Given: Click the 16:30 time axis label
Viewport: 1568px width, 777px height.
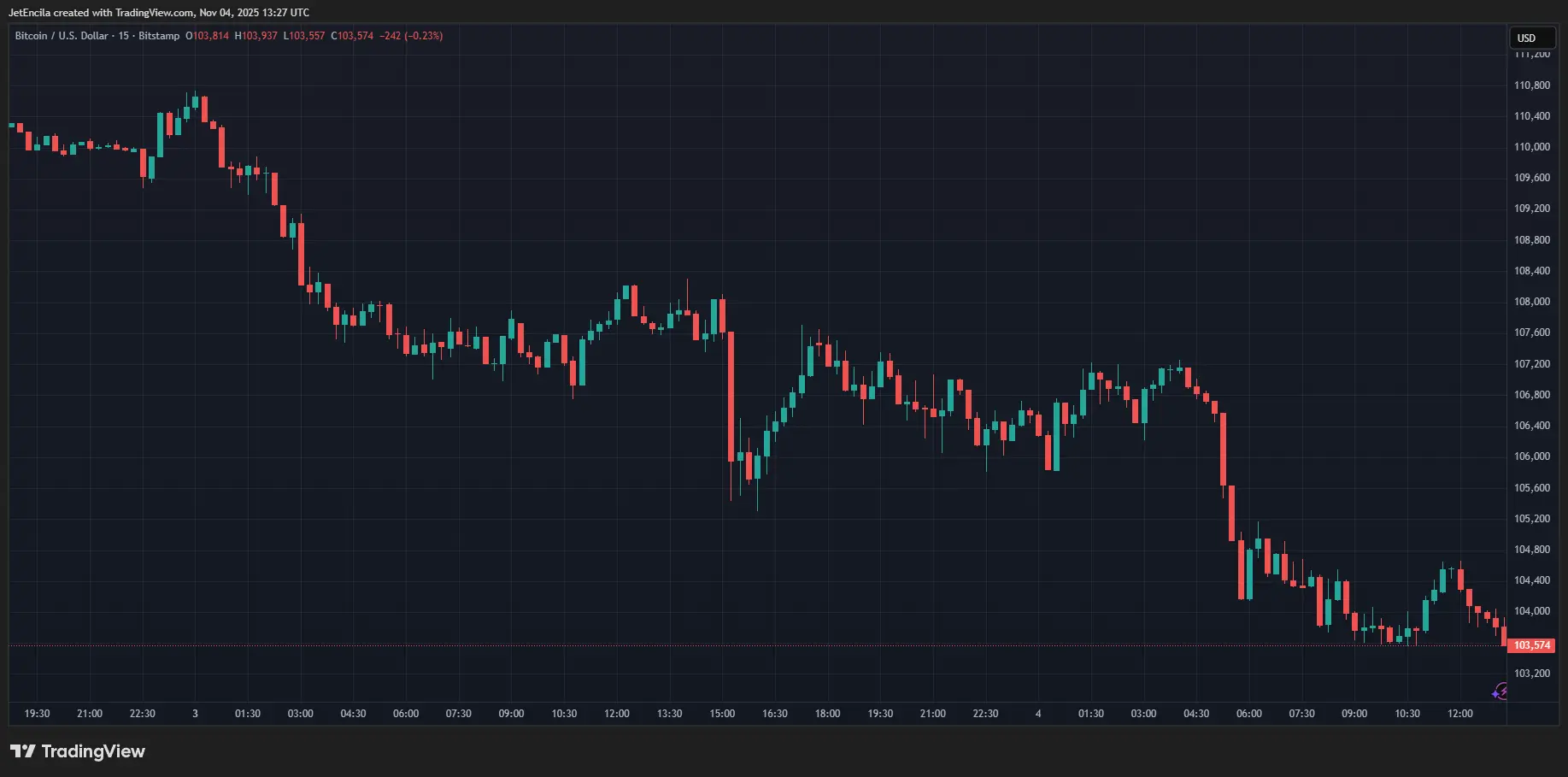Looking at the screenshot, I should (x=775, y=714).
